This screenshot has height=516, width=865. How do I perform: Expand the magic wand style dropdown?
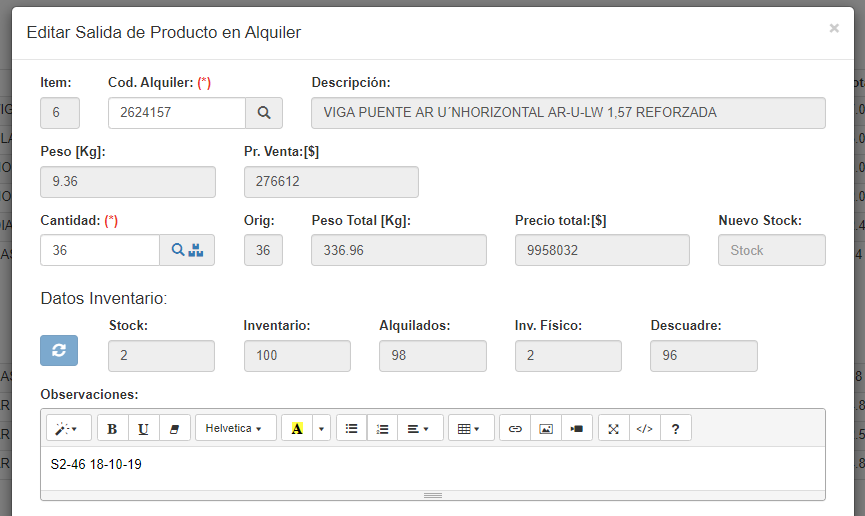click(x=68, y=428)
